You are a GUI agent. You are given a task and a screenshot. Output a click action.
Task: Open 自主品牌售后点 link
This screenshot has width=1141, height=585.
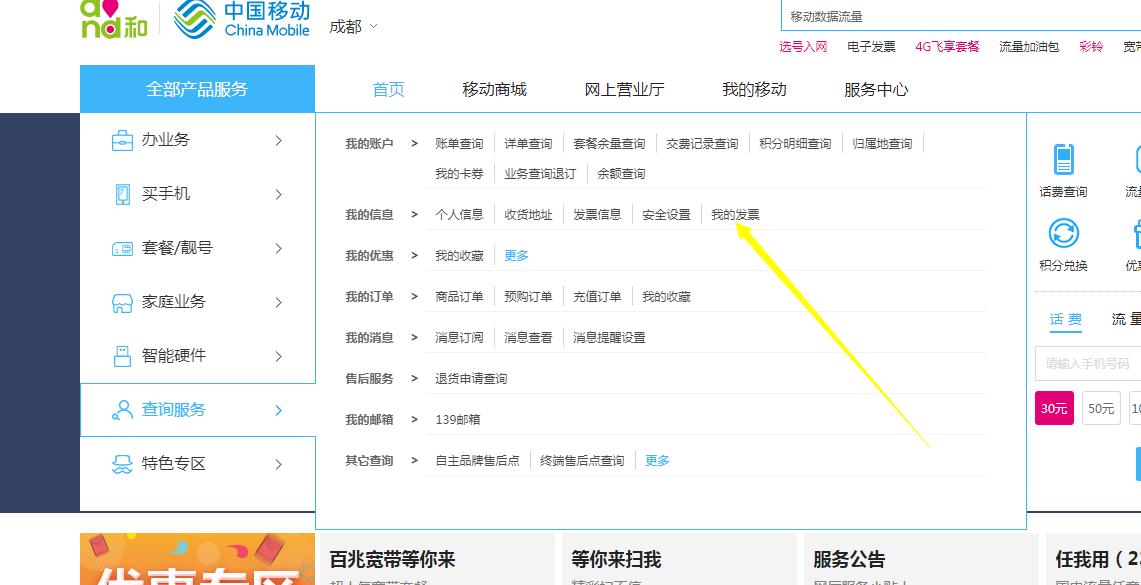pyautogui.click(x=477, y=461)
